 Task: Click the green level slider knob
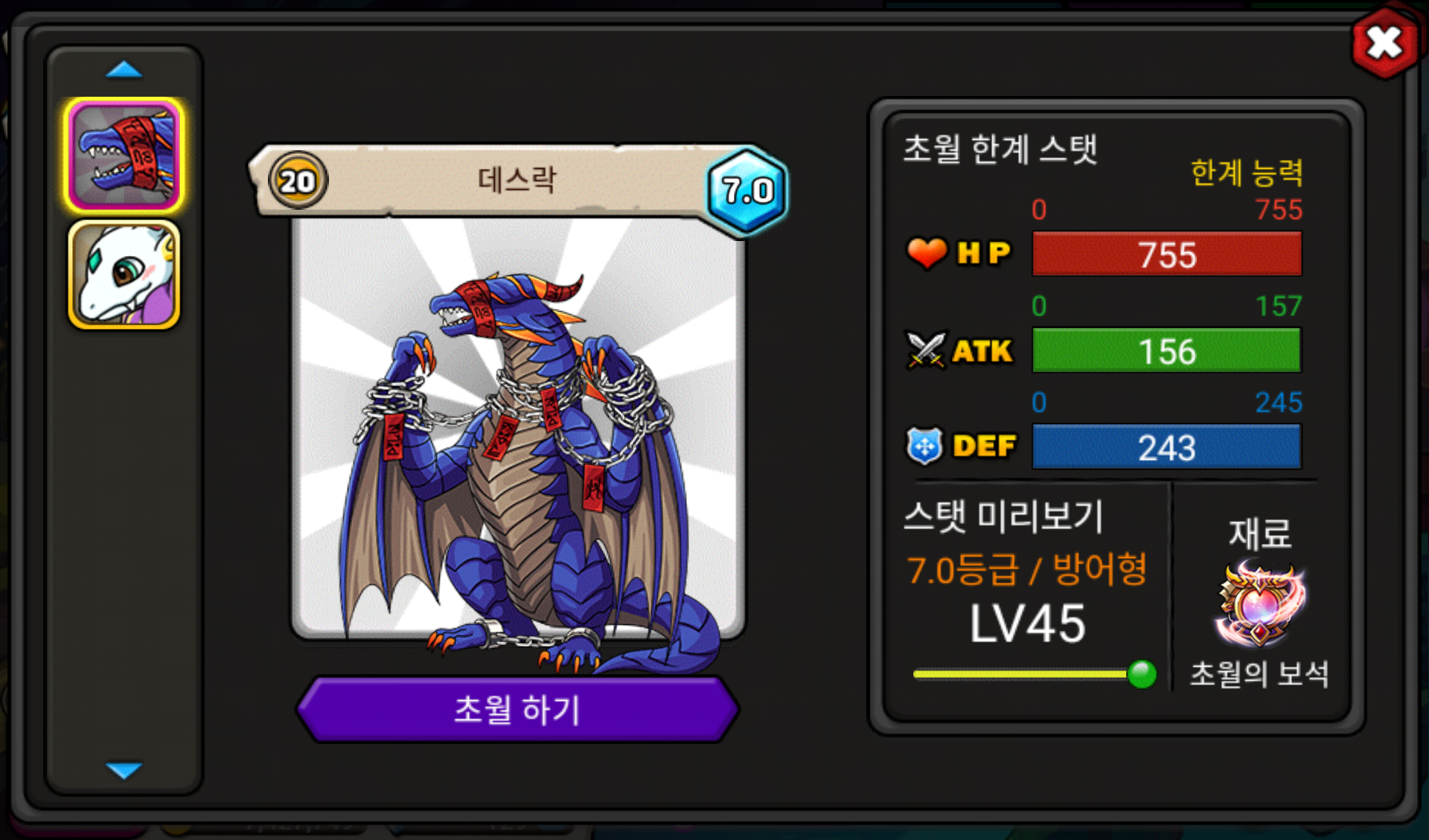(x=1142, y=674)
